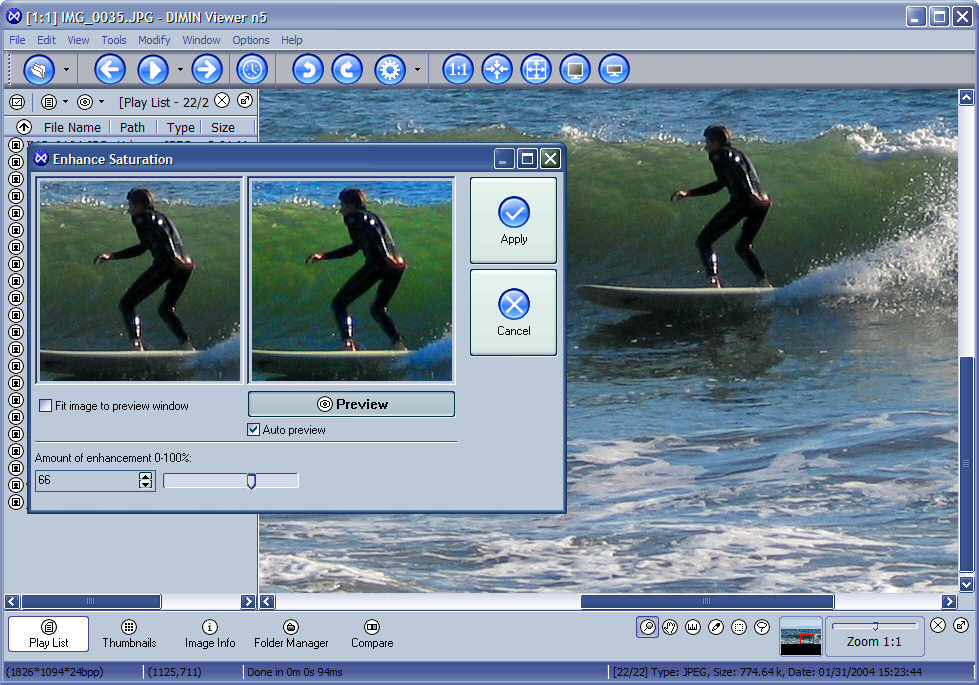Switch to the Play List tab
Viewport: 979px width, 685px height.
click(x=49, y=634)
